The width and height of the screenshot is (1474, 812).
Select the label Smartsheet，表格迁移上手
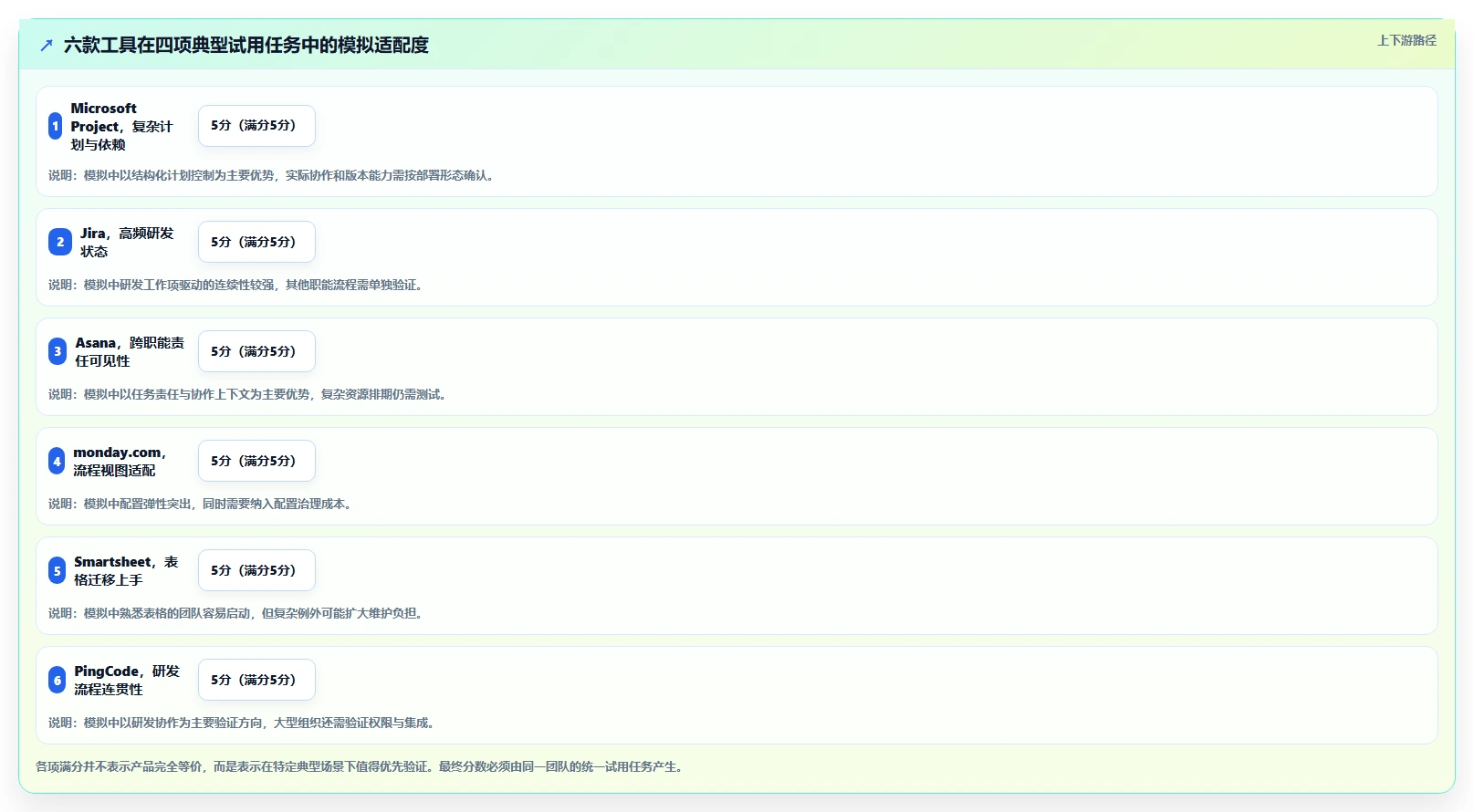coord(126,570)
